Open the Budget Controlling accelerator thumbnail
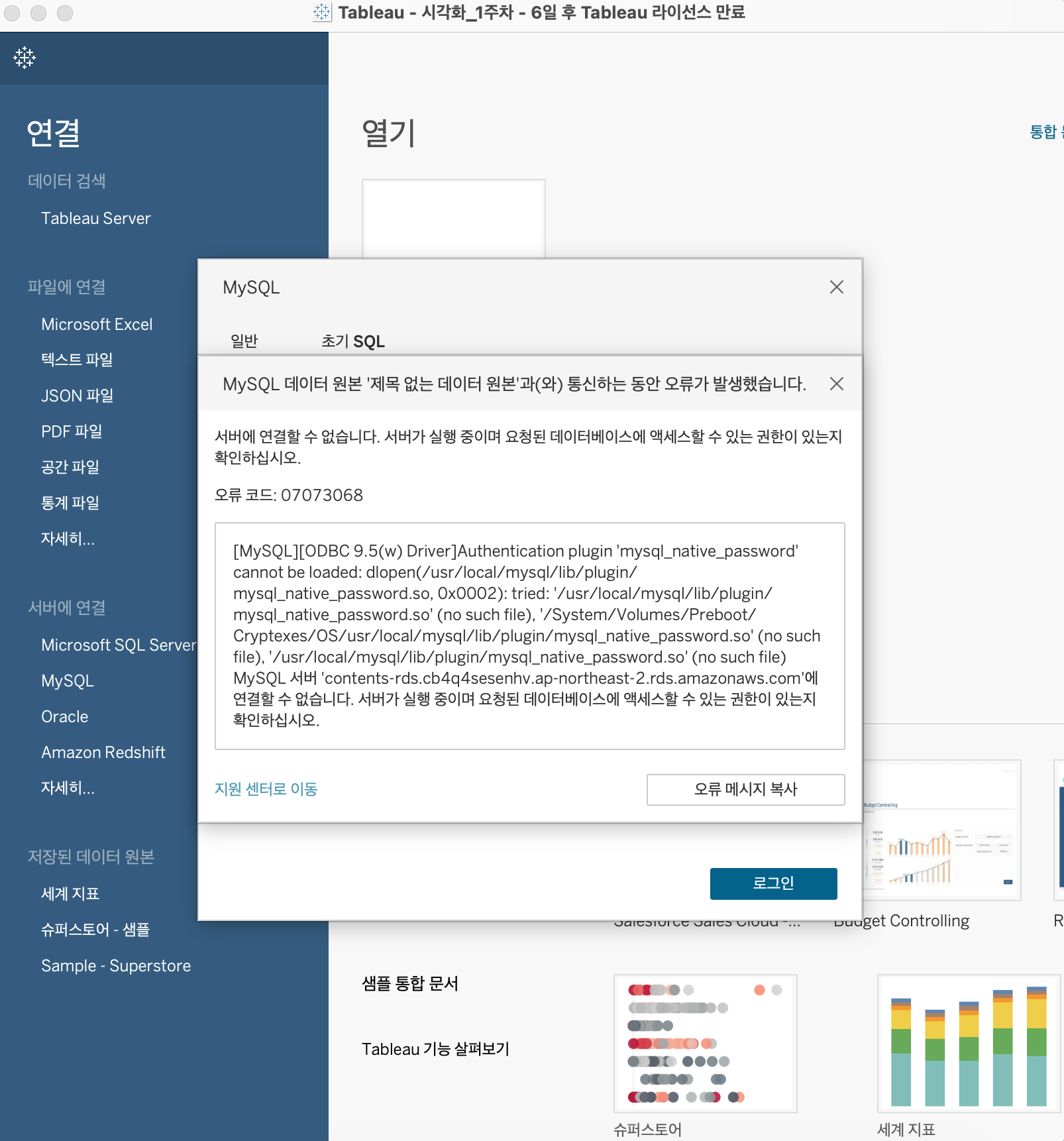Screen dimensions: 1064x1141 [941, 830]
